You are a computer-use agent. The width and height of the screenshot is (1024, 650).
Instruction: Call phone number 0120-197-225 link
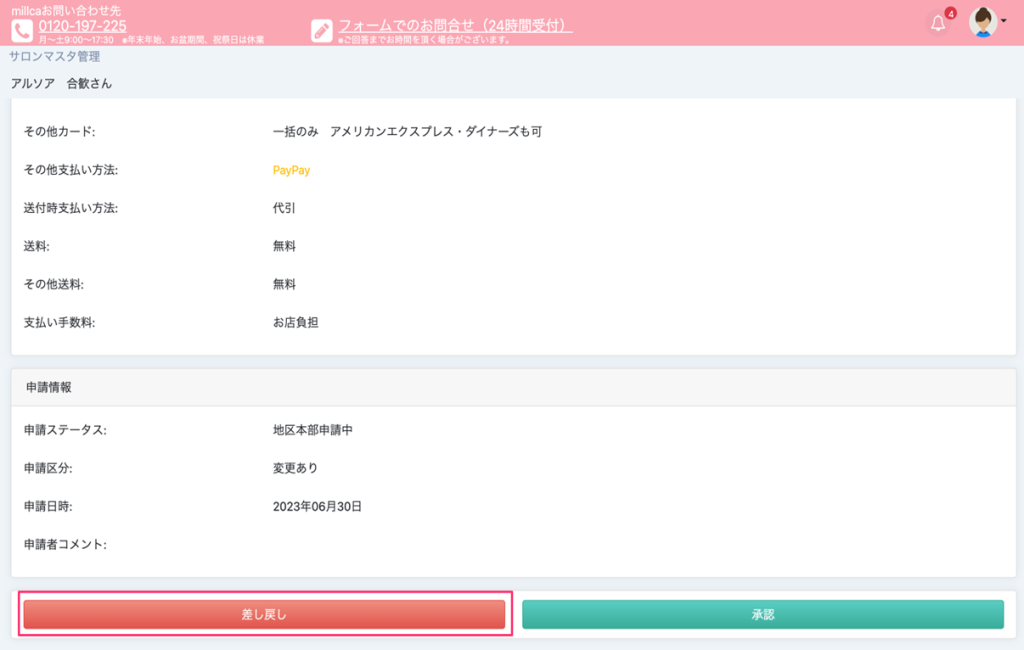[82, 25]
